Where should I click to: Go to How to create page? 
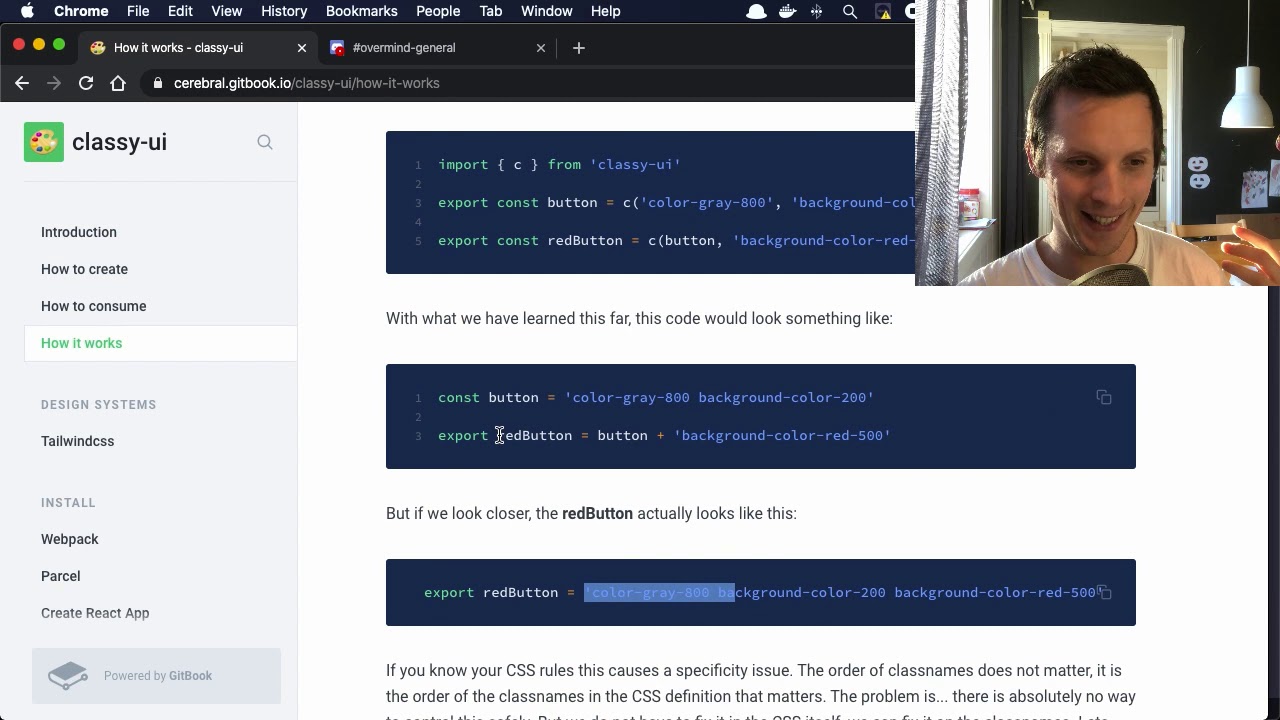pyautogui.click(x=84, y=269)
